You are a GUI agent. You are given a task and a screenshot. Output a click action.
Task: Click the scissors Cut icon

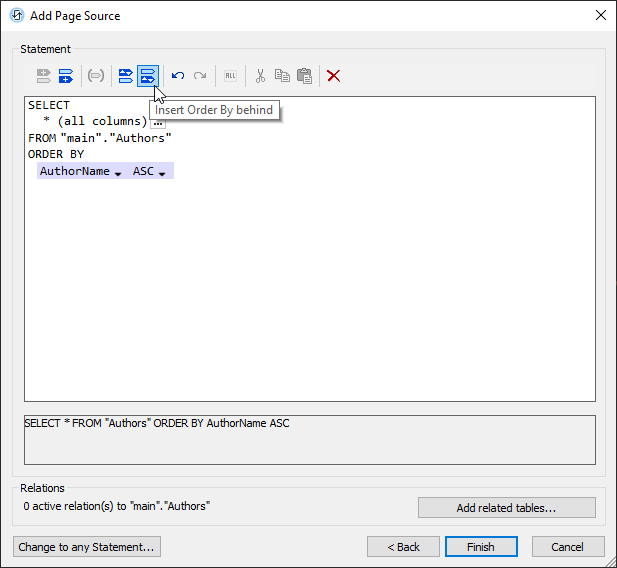pyautogui.click(x=260, y=76)
